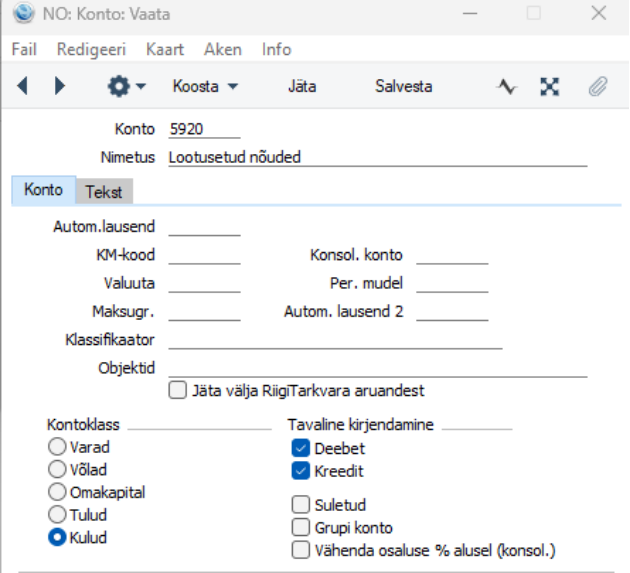630x573 pixels.
Task: Uncheck the Deebet checkbox
Action: (301, 448)
